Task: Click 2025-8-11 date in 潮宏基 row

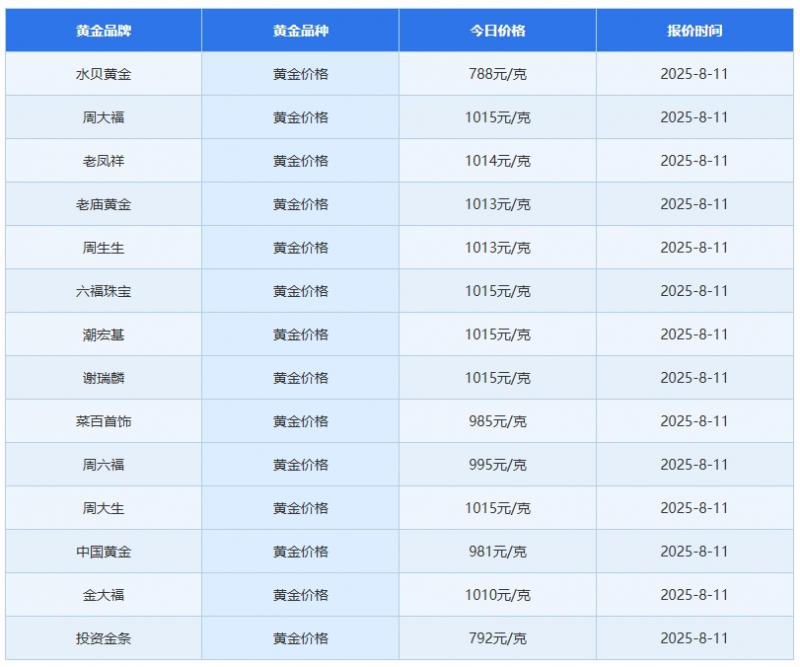Action: [694, 334]
